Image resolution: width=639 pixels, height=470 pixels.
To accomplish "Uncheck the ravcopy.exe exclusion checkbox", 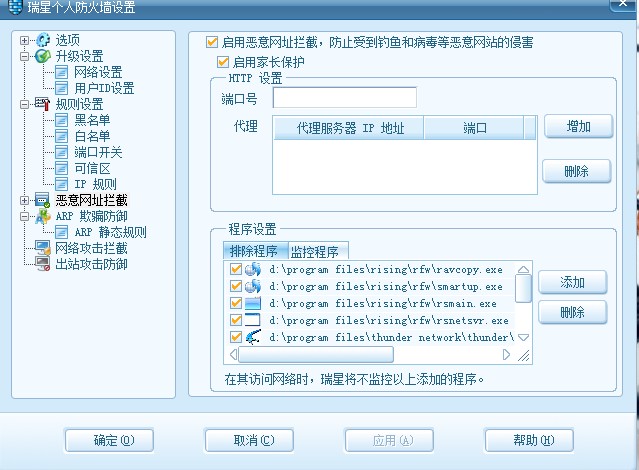I will 236,269.
